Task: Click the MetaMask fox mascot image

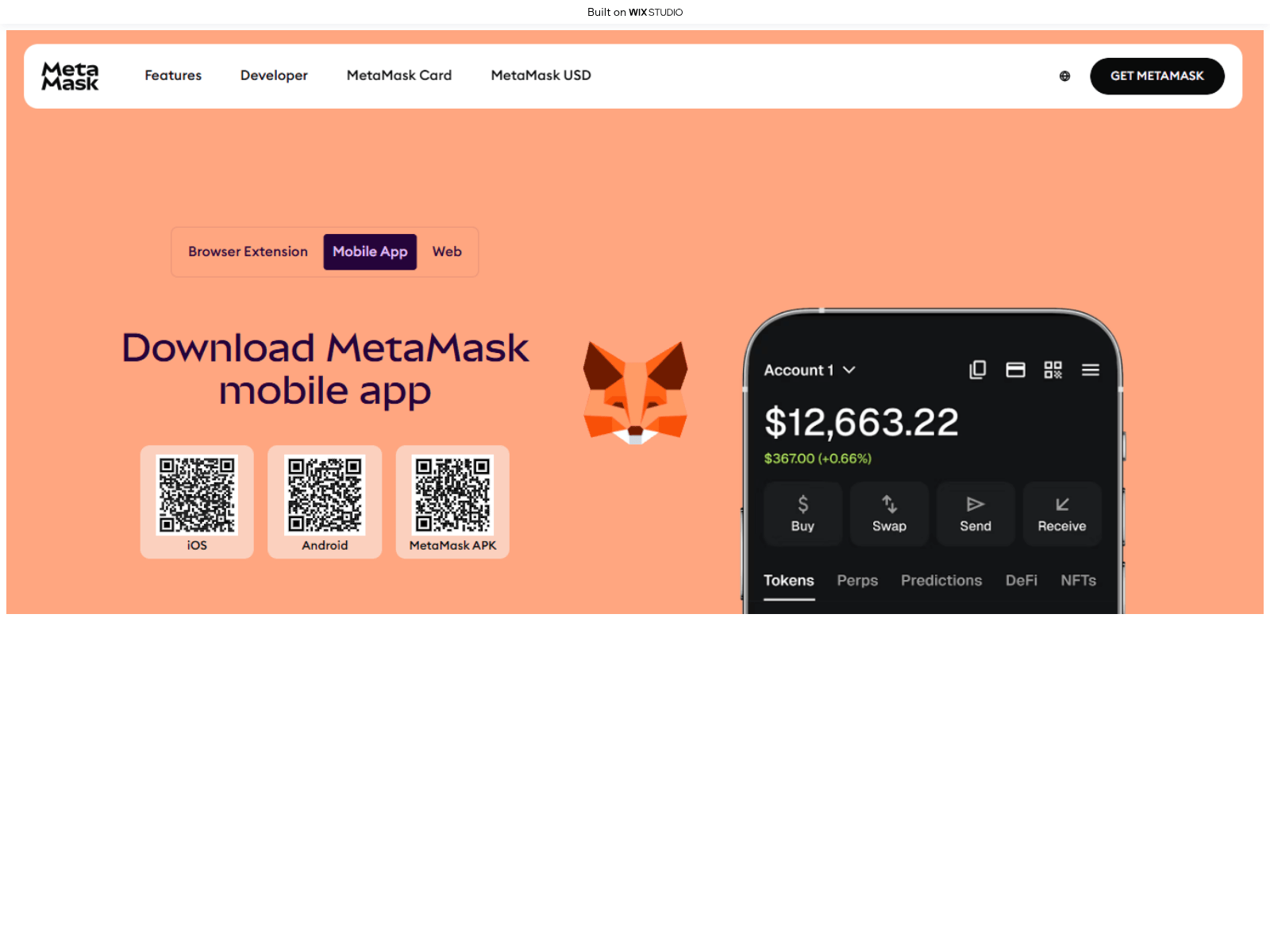Action: pos(635,392)
